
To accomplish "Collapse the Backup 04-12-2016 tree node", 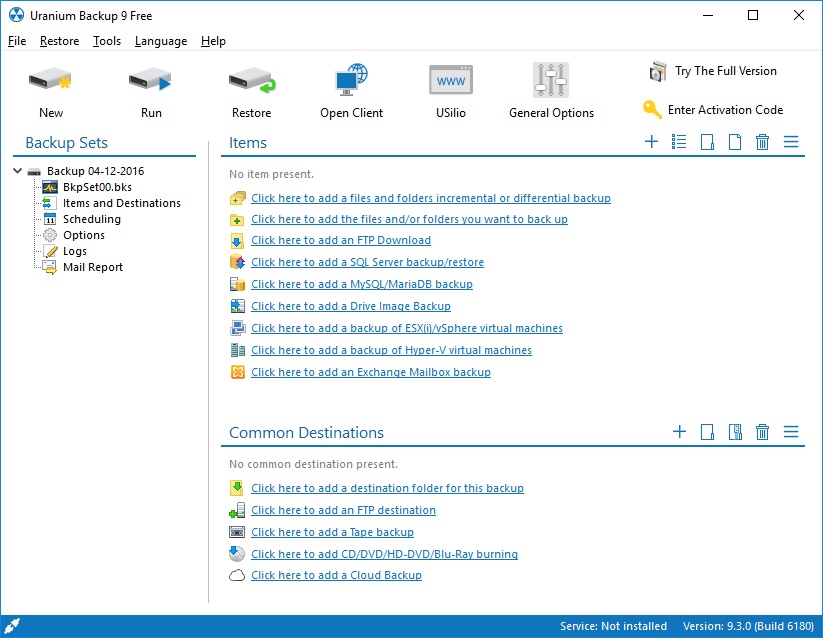I will 17,170.
